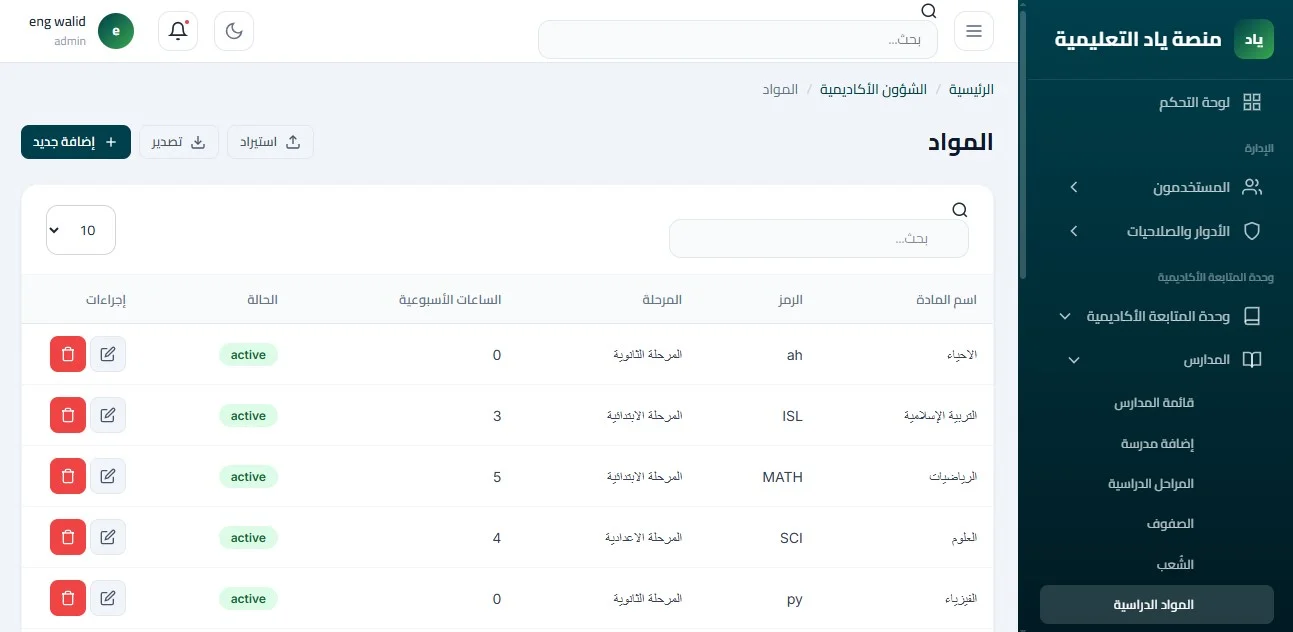Click the table search field

[x=819, y=239]
